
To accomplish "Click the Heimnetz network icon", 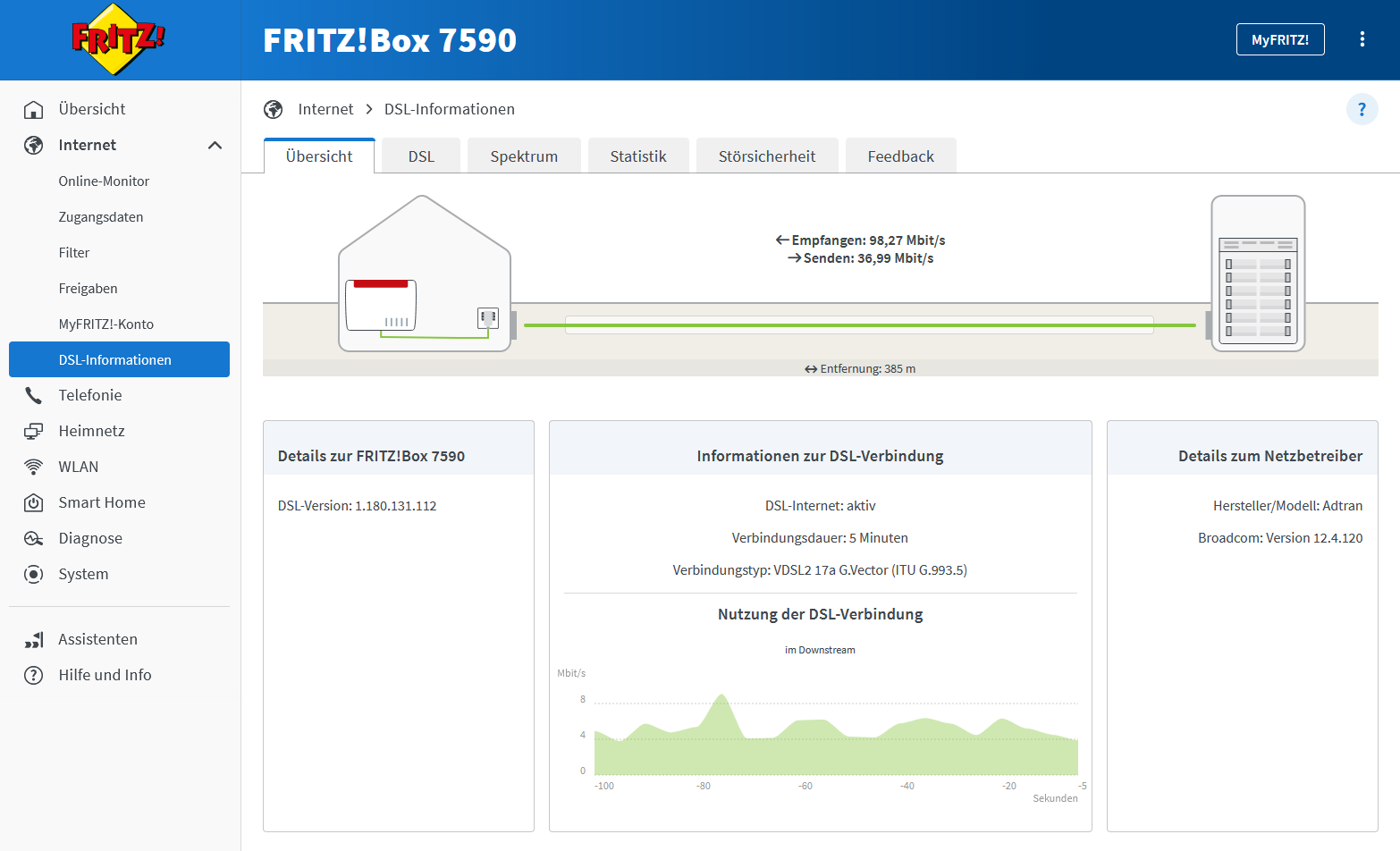I will [x=33, y=431].
